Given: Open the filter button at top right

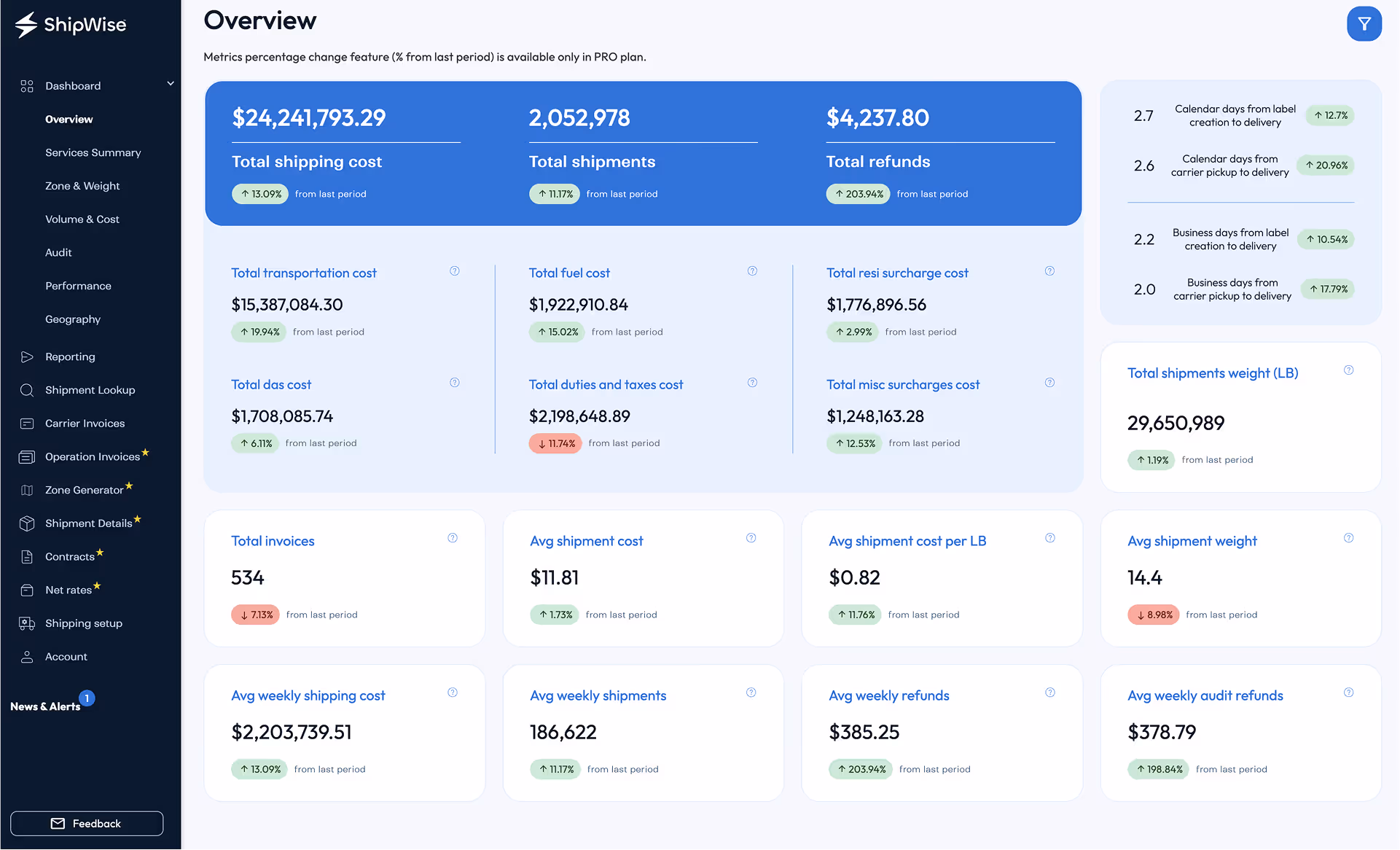Looking at the screenshot, I should (1364, 24).
